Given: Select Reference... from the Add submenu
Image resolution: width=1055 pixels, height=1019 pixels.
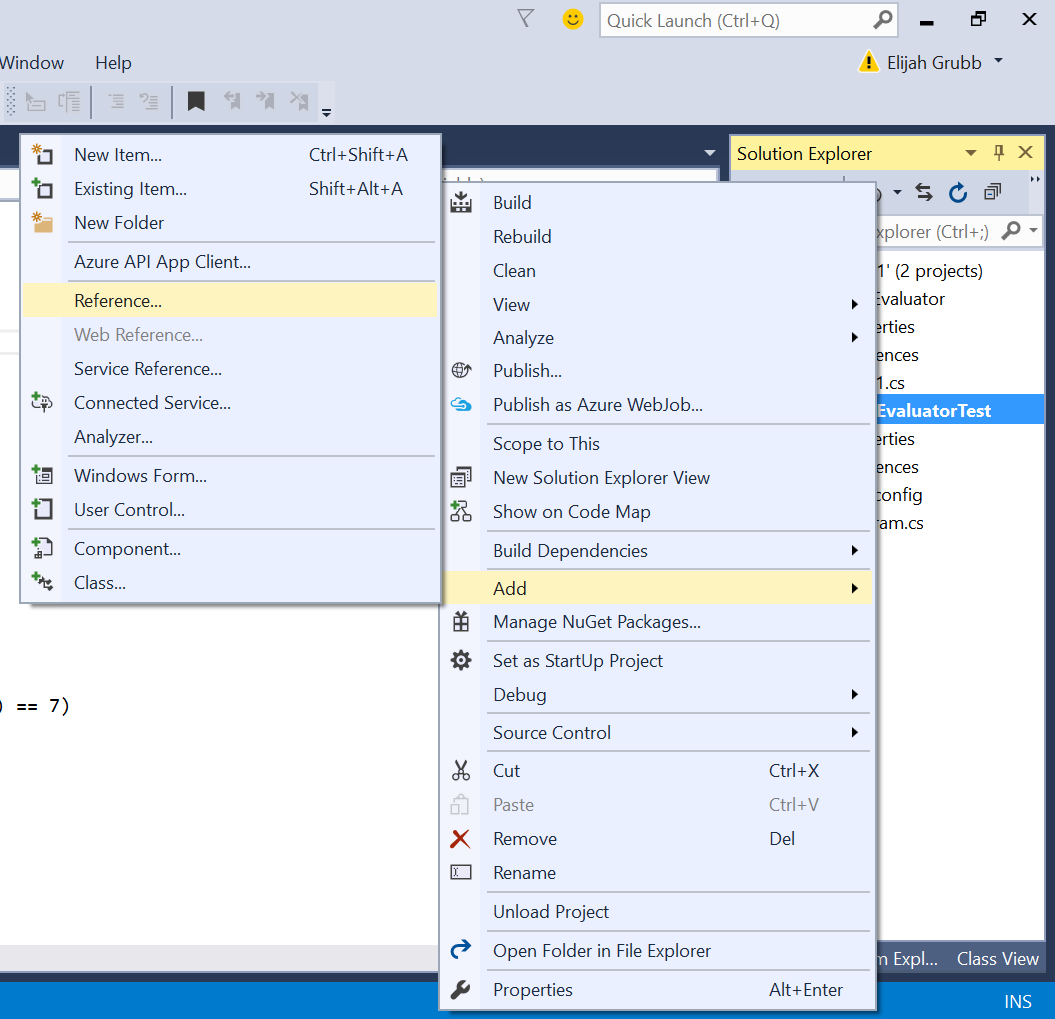Looking at the screenshot, I should 118,301.
